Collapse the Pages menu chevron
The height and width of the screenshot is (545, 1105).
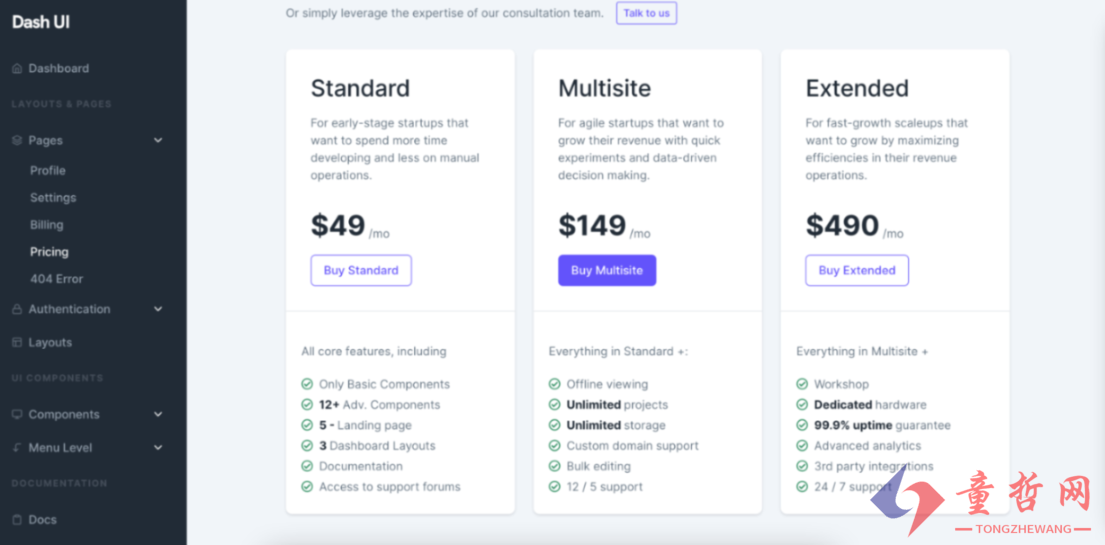[158, 140]
